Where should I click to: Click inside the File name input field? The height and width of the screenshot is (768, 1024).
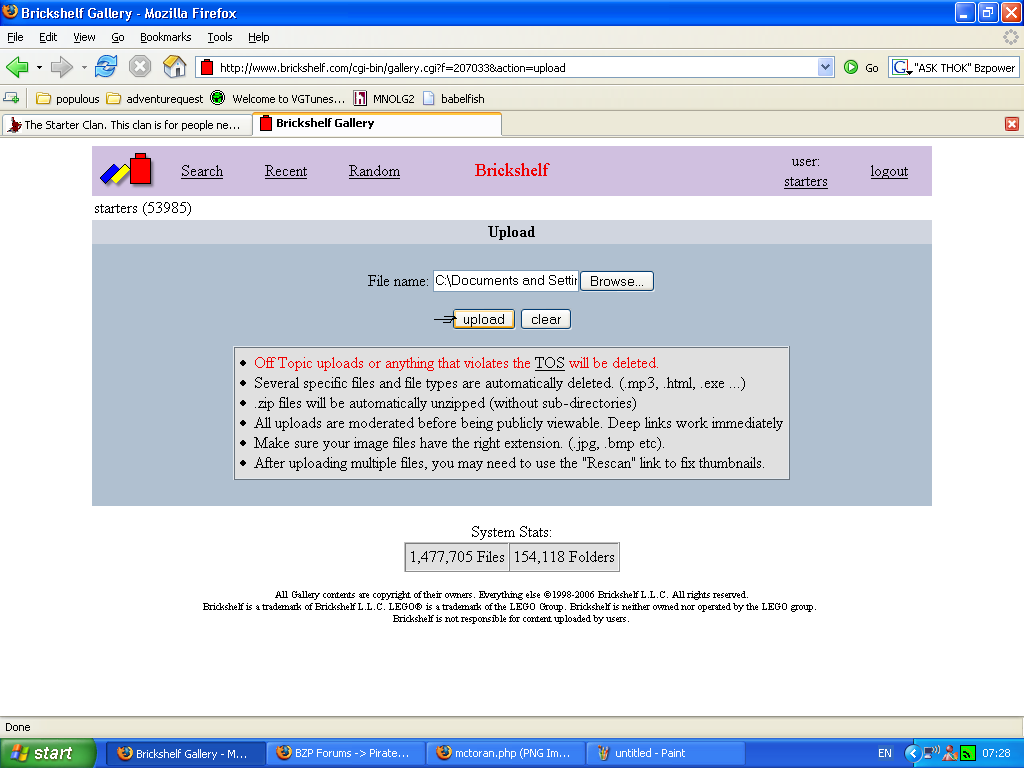(505, 281)
